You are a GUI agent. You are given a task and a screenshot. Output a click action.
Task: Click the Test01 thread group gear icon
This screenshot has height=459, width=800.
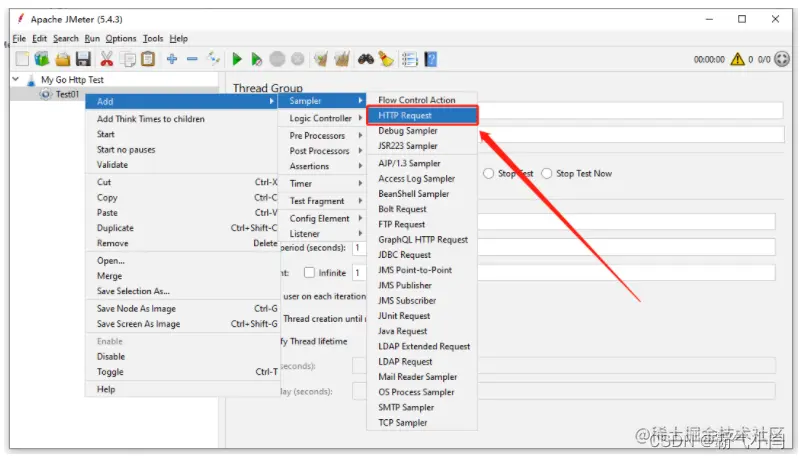click(46, 94)
